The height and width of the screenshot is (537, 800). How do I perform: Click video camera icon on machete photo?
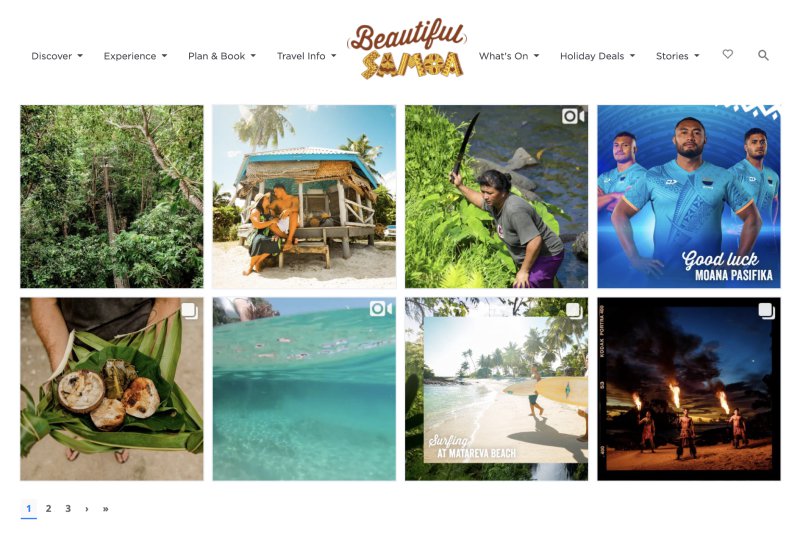573,116
